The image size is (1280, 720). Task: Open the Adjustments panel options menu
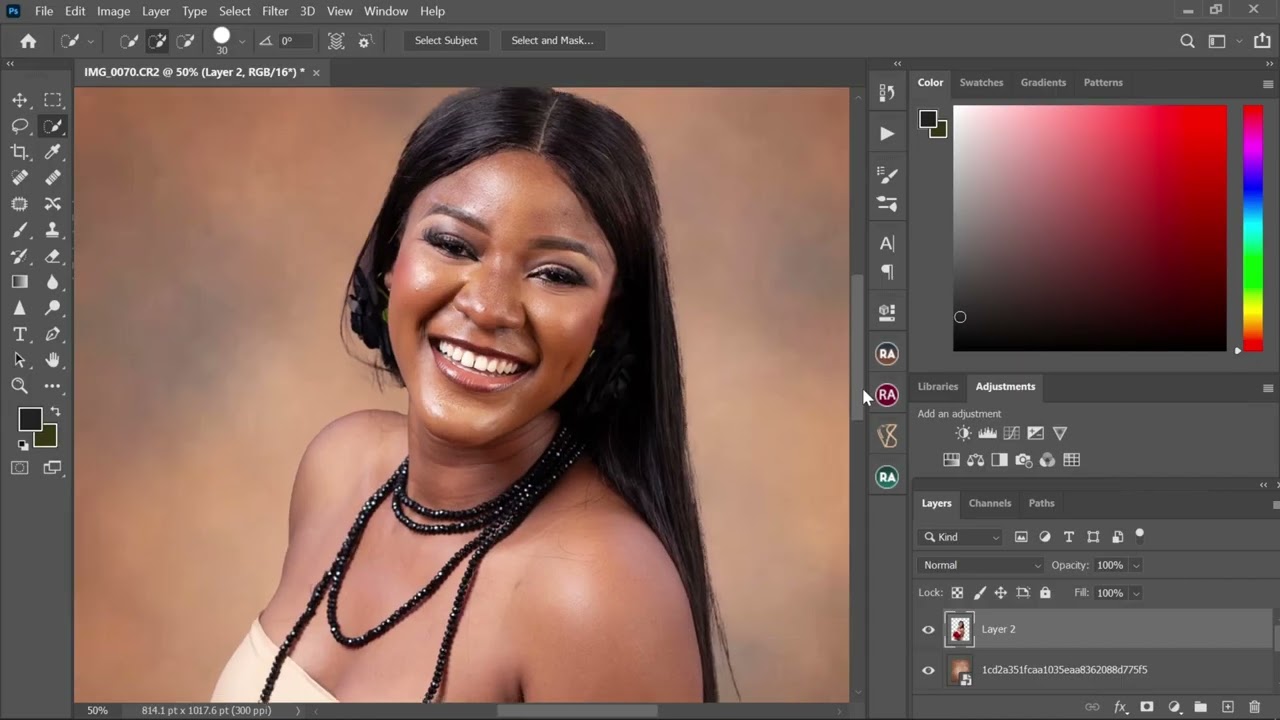[1268, 388]
